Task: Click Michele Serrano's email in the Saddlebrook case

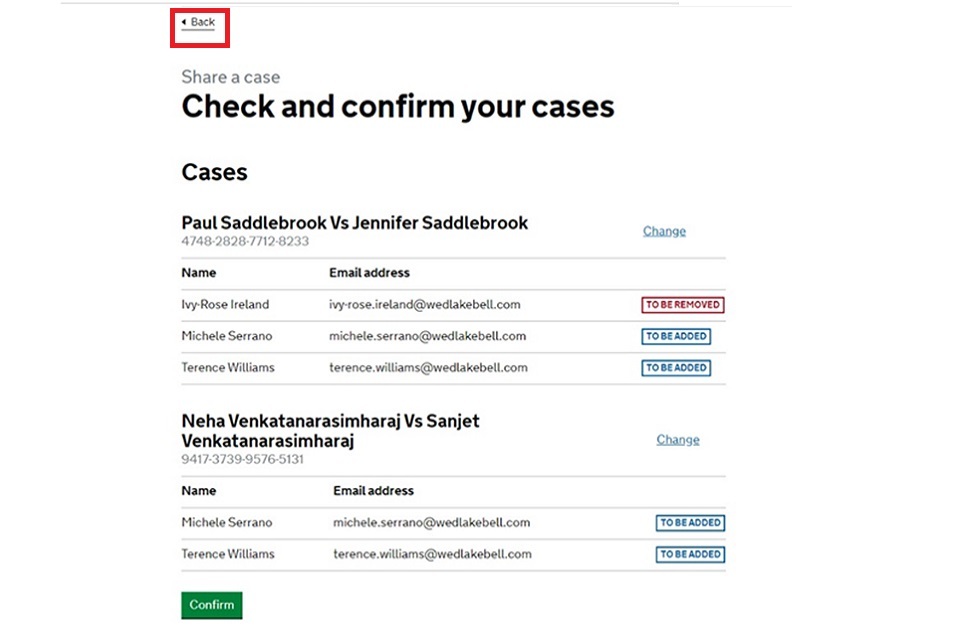Action: pyautogui.click(x=427, y=336)
